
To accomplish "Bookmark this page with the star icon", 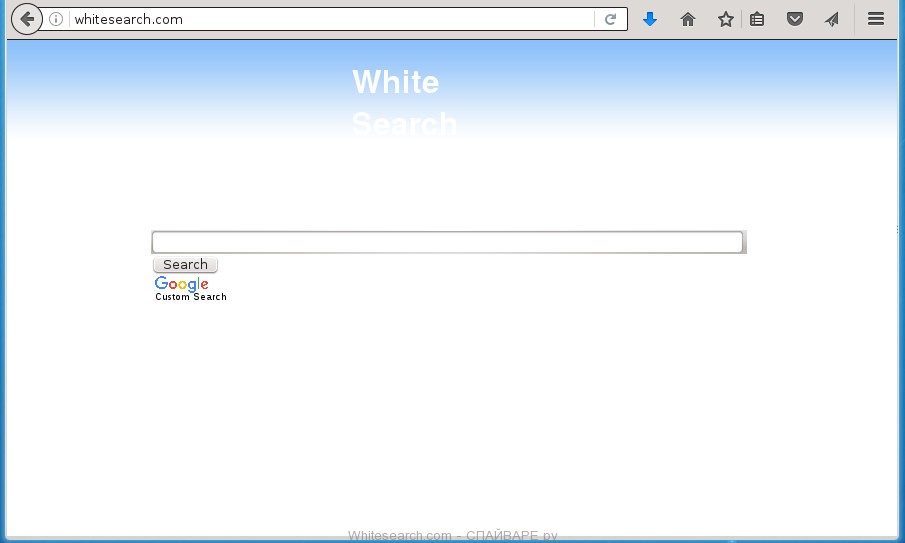I will 726,19.
